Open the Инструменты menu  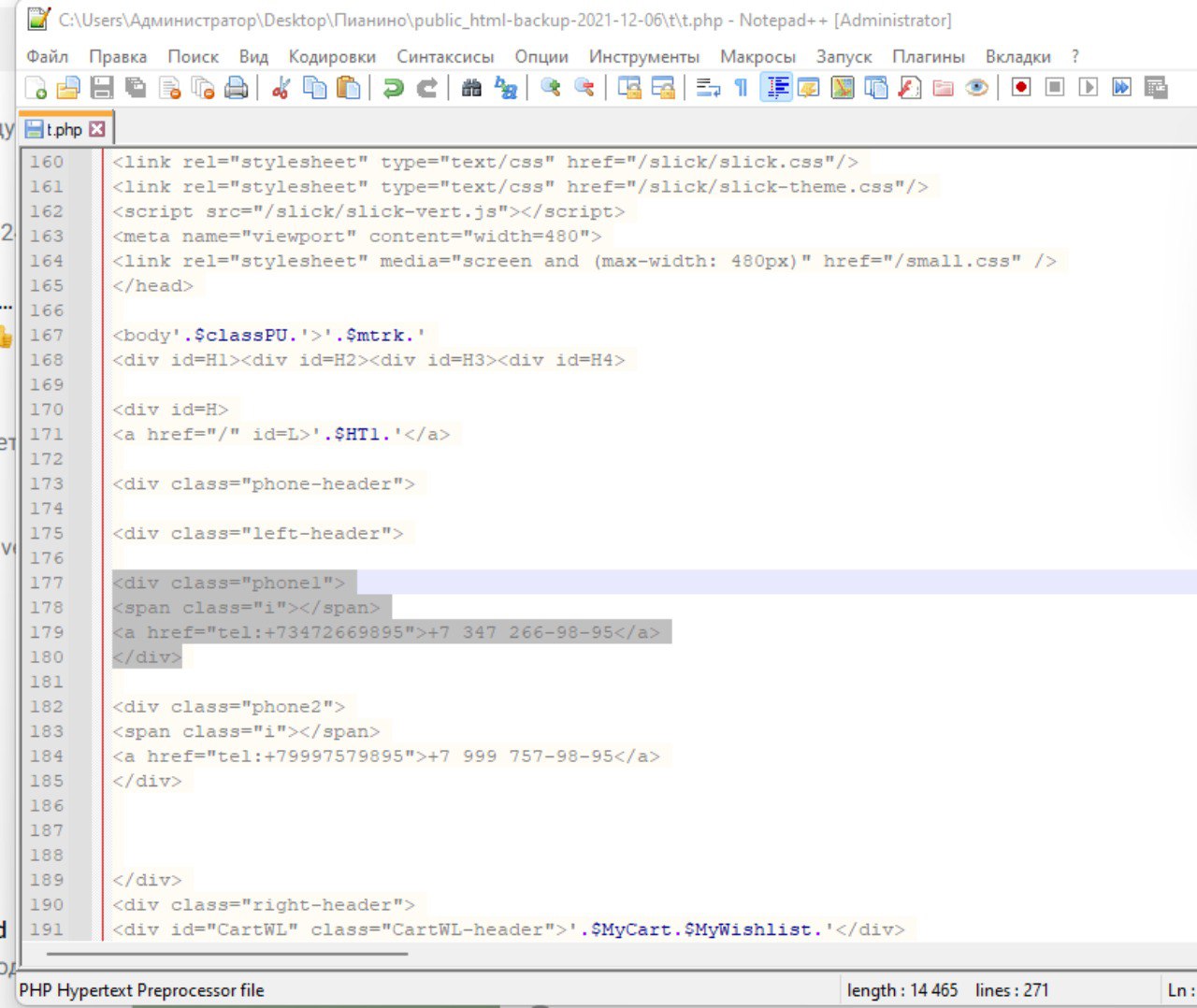pos(644,57)
